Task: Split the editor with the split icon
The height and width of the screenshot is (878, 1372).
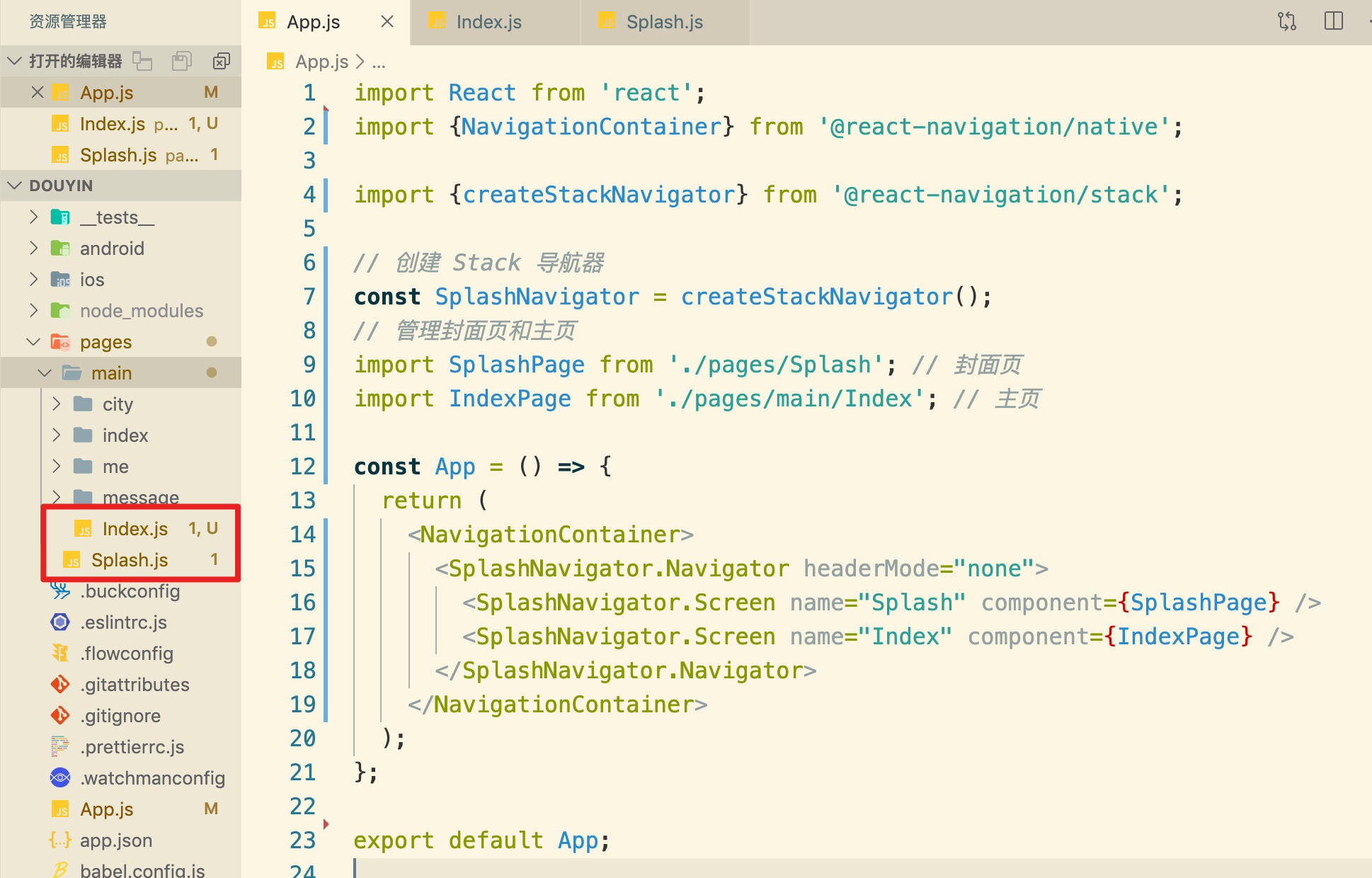Action: point(1334,21)
